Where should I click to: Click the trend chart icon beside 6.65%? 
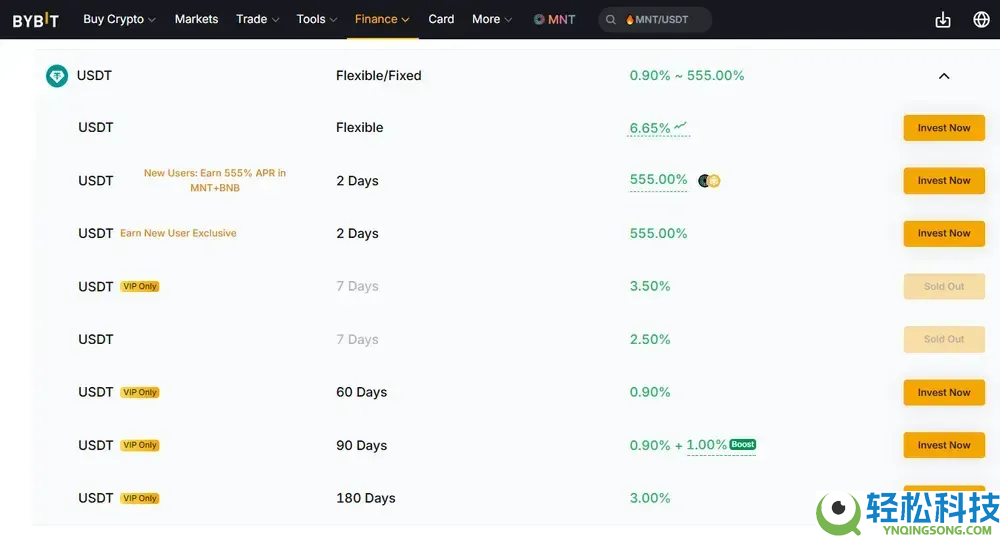click(680, 126)
